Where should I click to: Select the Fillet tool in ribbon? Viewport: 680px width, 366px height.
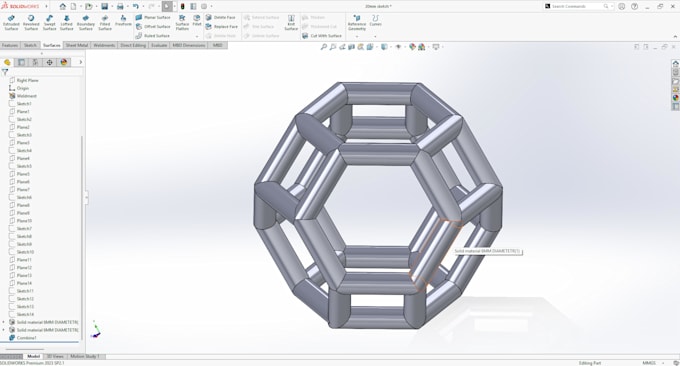click(197, 20)
